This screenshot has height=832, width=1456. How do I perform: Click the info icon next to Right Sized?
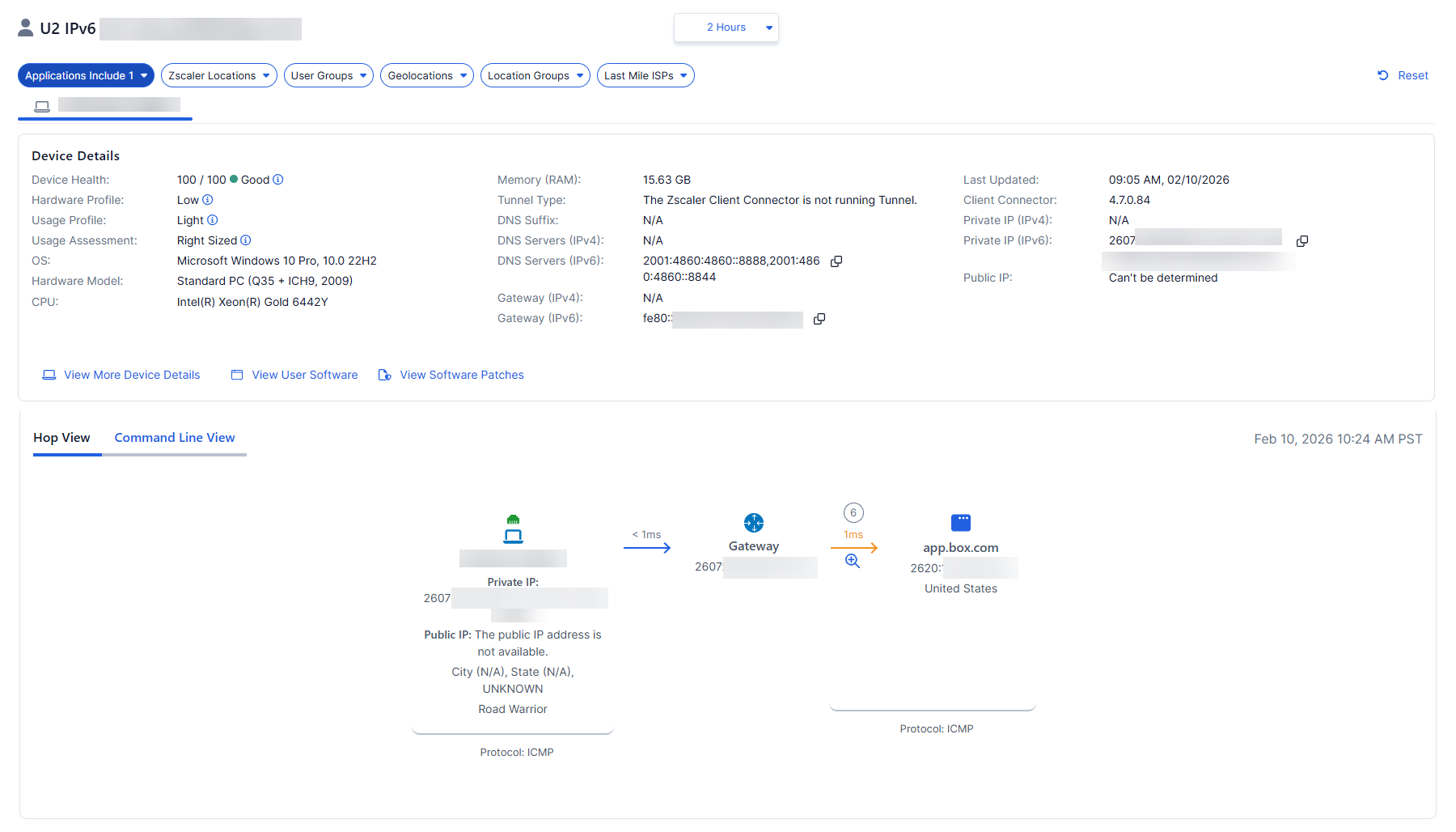click(246, 240)
